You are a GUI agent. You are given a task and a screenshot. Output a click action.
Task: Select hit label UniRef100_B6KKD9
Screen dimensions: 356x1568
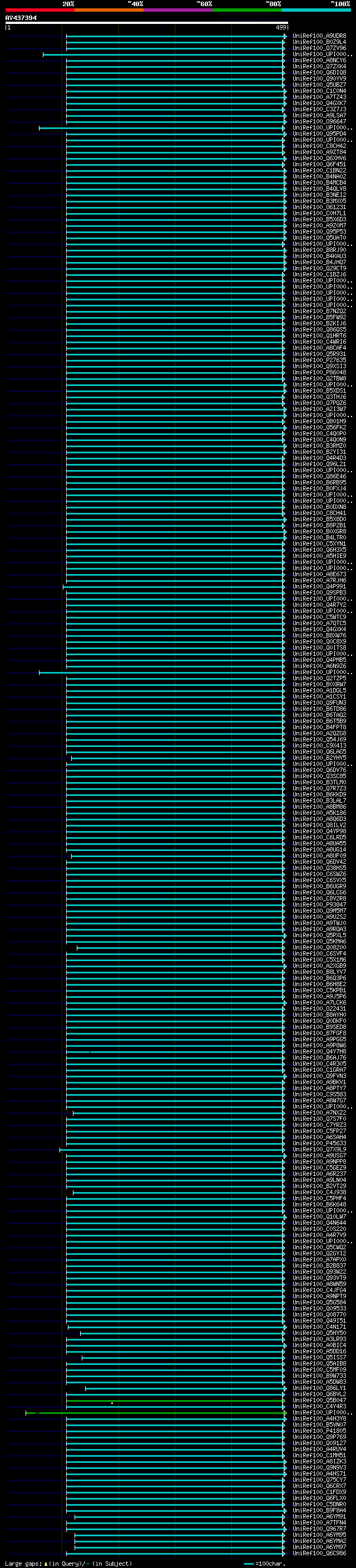pyautogui.click(x=319, y=794)
